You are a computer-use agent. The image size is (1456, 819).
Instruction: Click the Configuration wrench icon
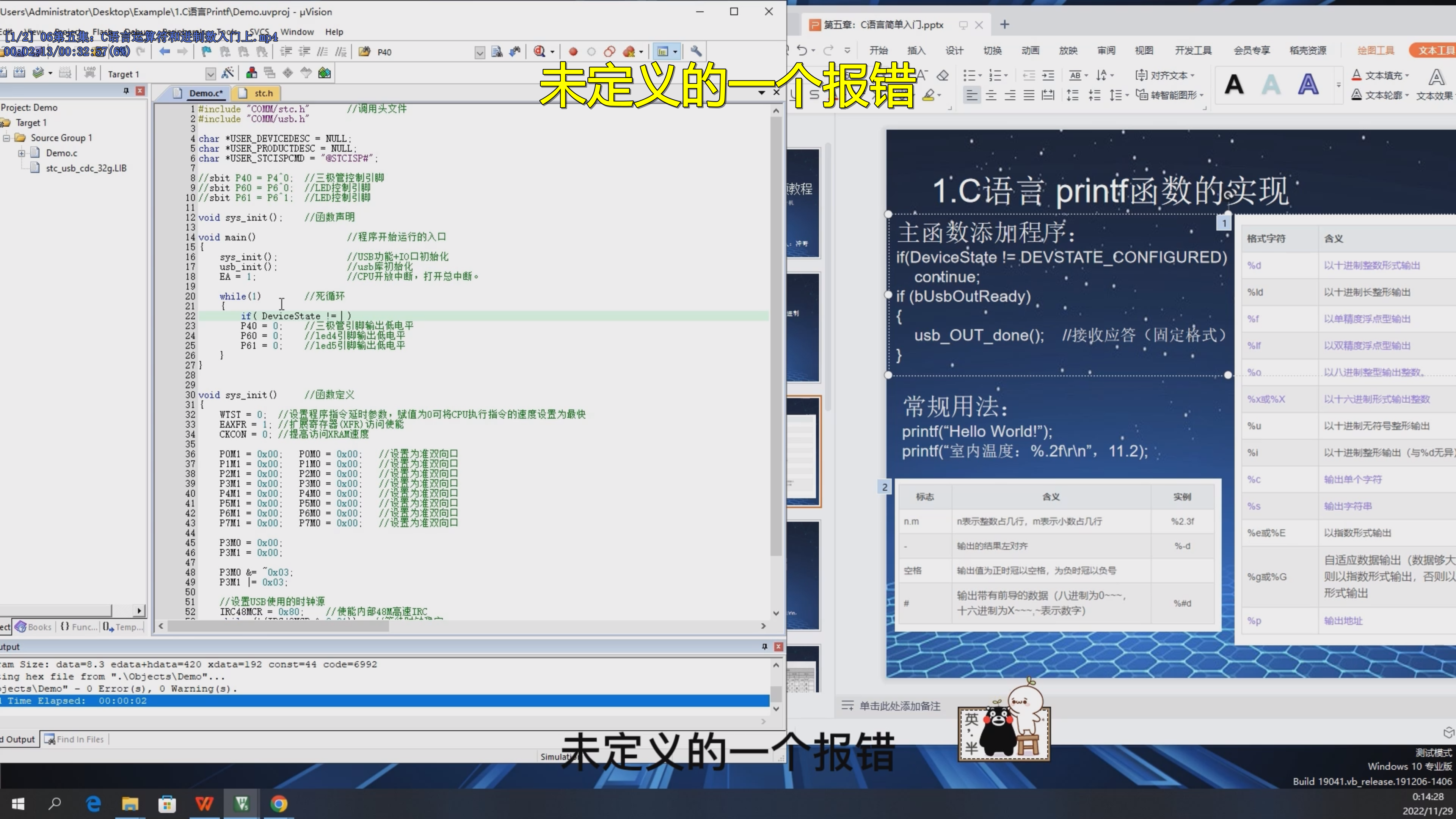pyautogui.click(x=696, y=52)
